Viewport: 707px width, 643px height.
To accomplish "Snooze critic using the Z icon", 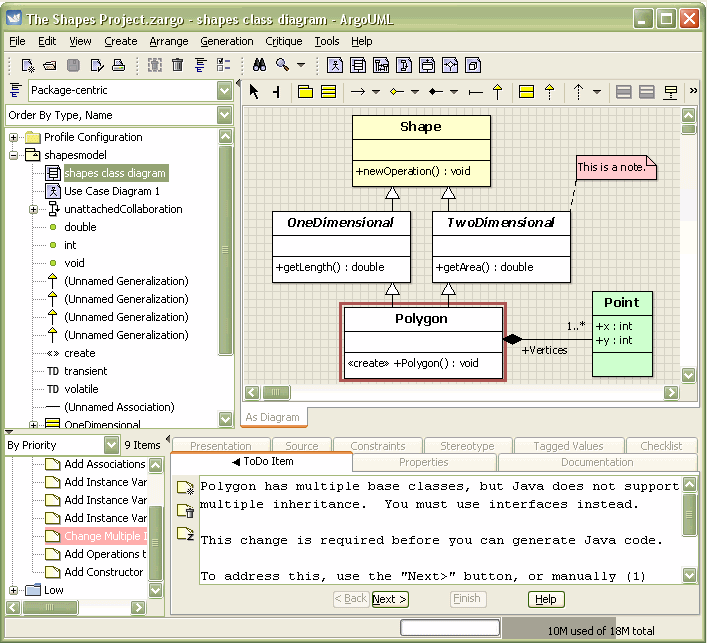I will click(186, 535).
